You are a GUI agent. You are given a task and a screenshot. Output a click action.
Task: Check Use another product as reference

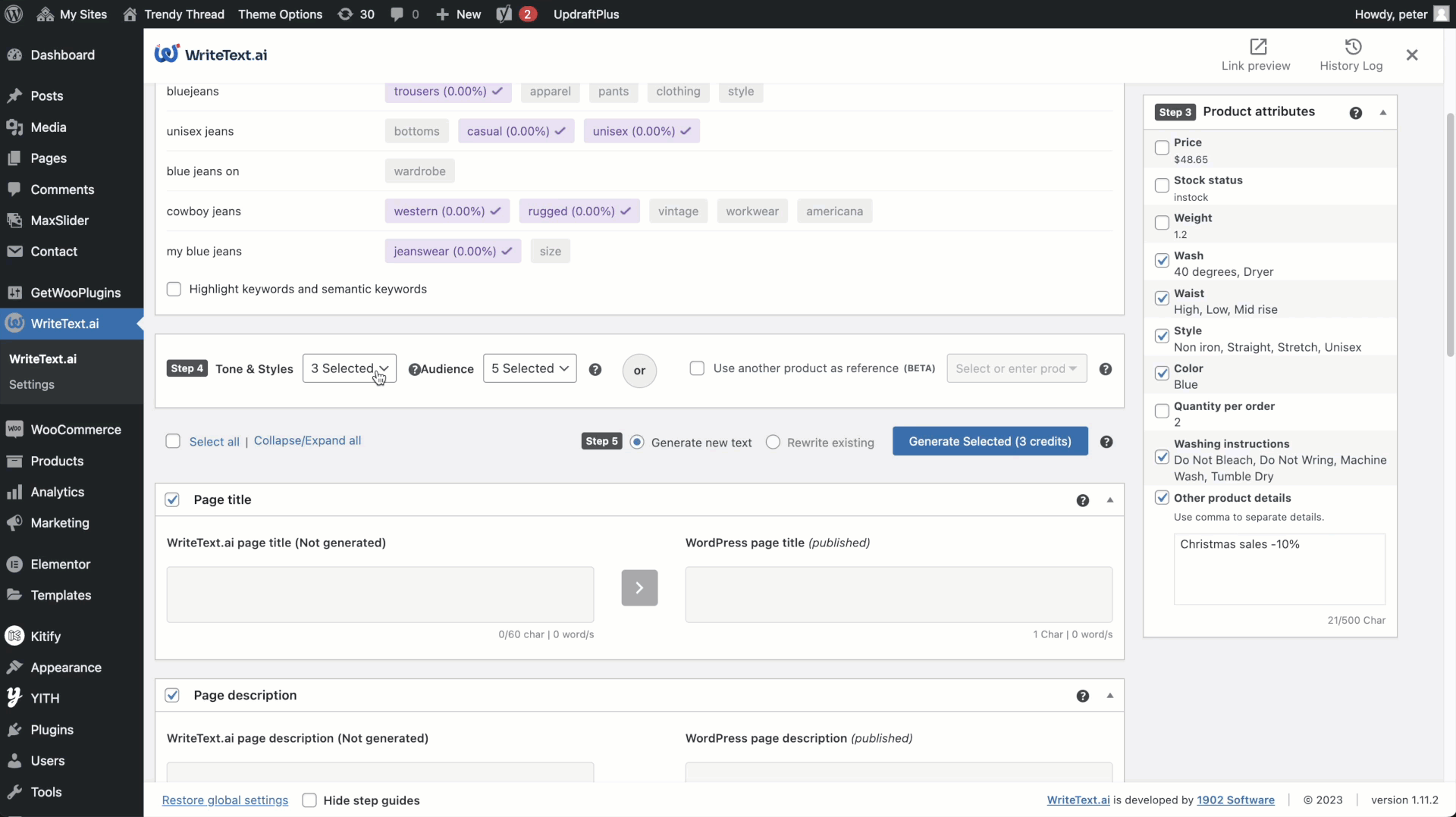697,368
